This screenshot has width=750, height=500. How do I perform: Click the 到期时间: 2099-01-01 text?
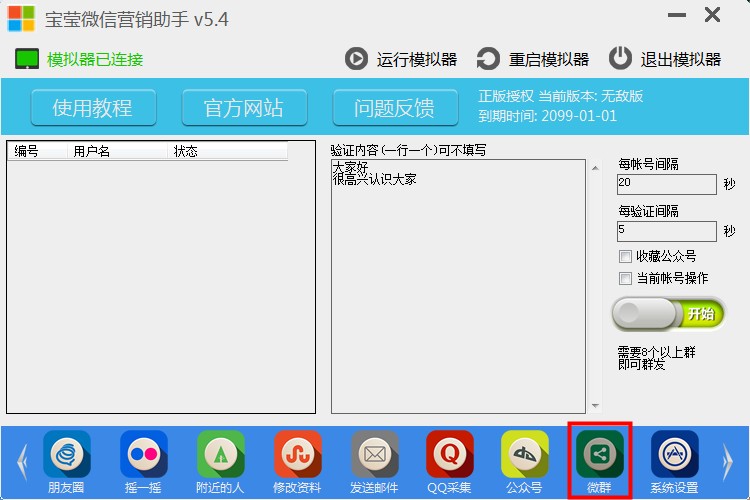click(x=548, y=116)
